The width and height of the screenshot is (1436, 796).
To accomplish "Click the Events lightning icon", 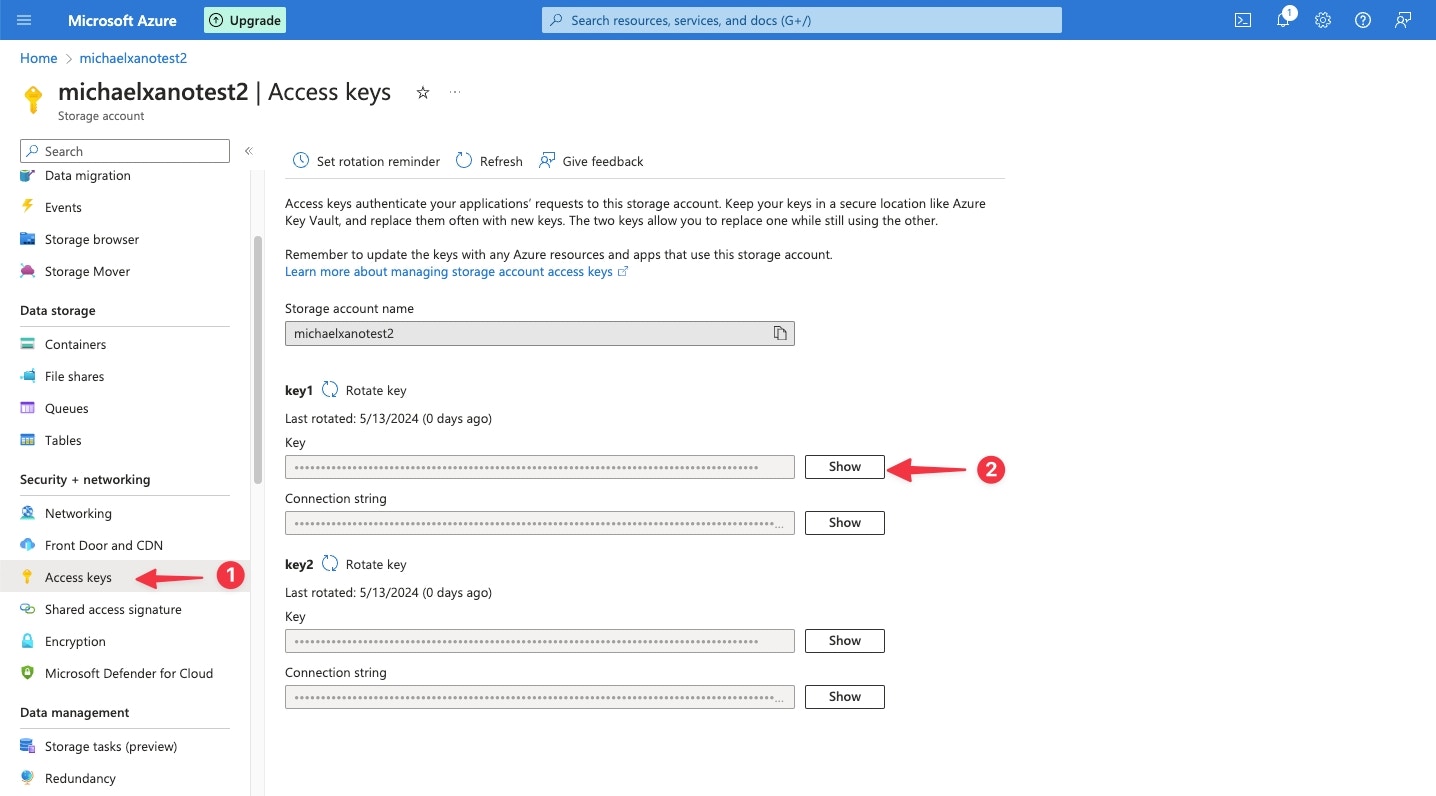I will 28,207.
